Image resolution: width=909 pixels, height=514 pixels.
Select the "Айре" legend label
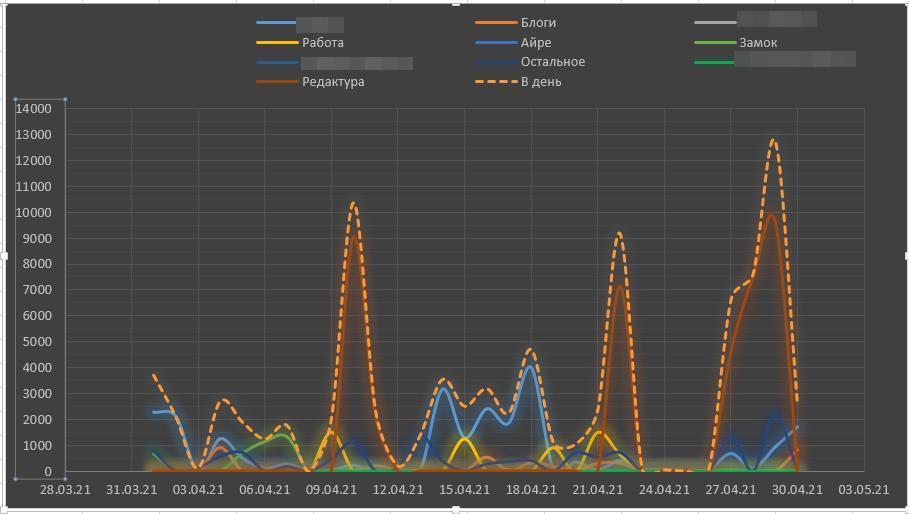(535, 43)
